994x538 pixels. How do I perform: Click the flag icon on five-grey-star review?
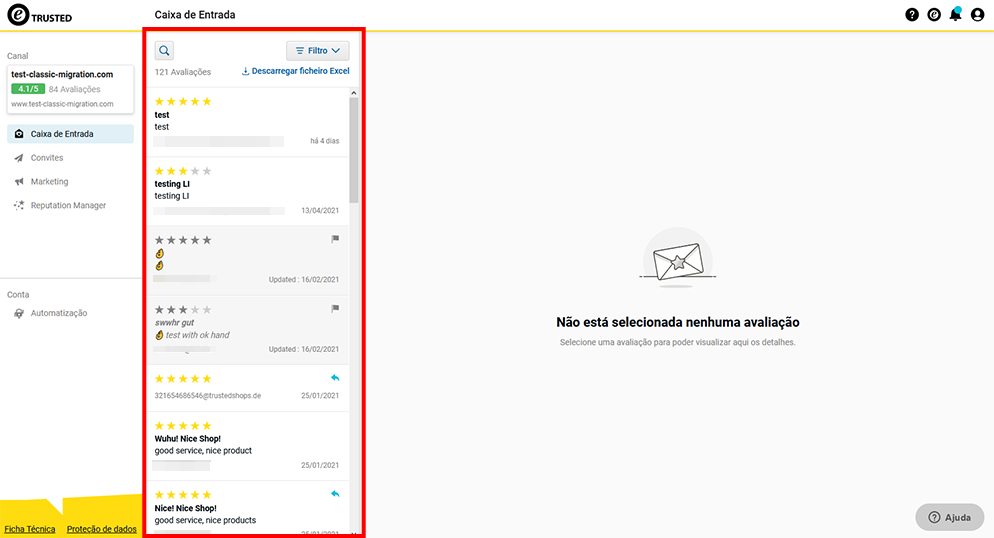tap(335, 239)
